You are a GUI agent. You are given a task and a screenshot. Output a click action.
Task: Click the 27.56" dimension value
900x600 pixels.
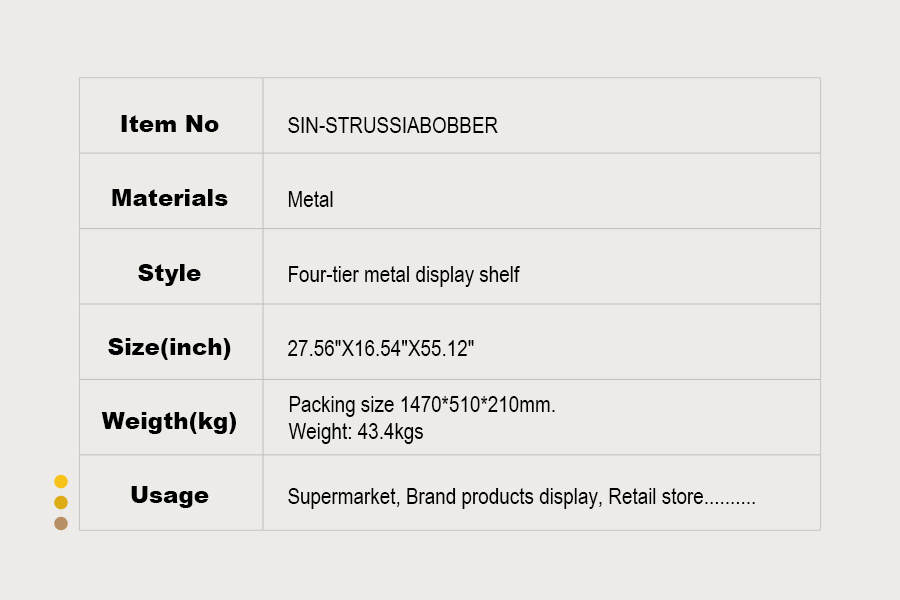pyautogui.click(x=311, y=350)
